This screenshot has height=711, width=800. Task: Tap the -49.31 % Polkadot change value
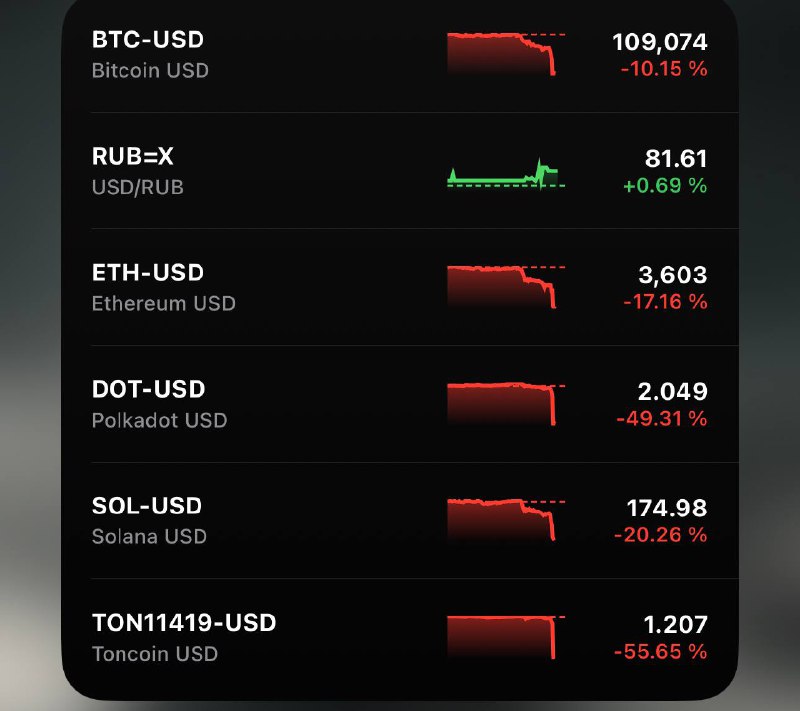[663, 418]
